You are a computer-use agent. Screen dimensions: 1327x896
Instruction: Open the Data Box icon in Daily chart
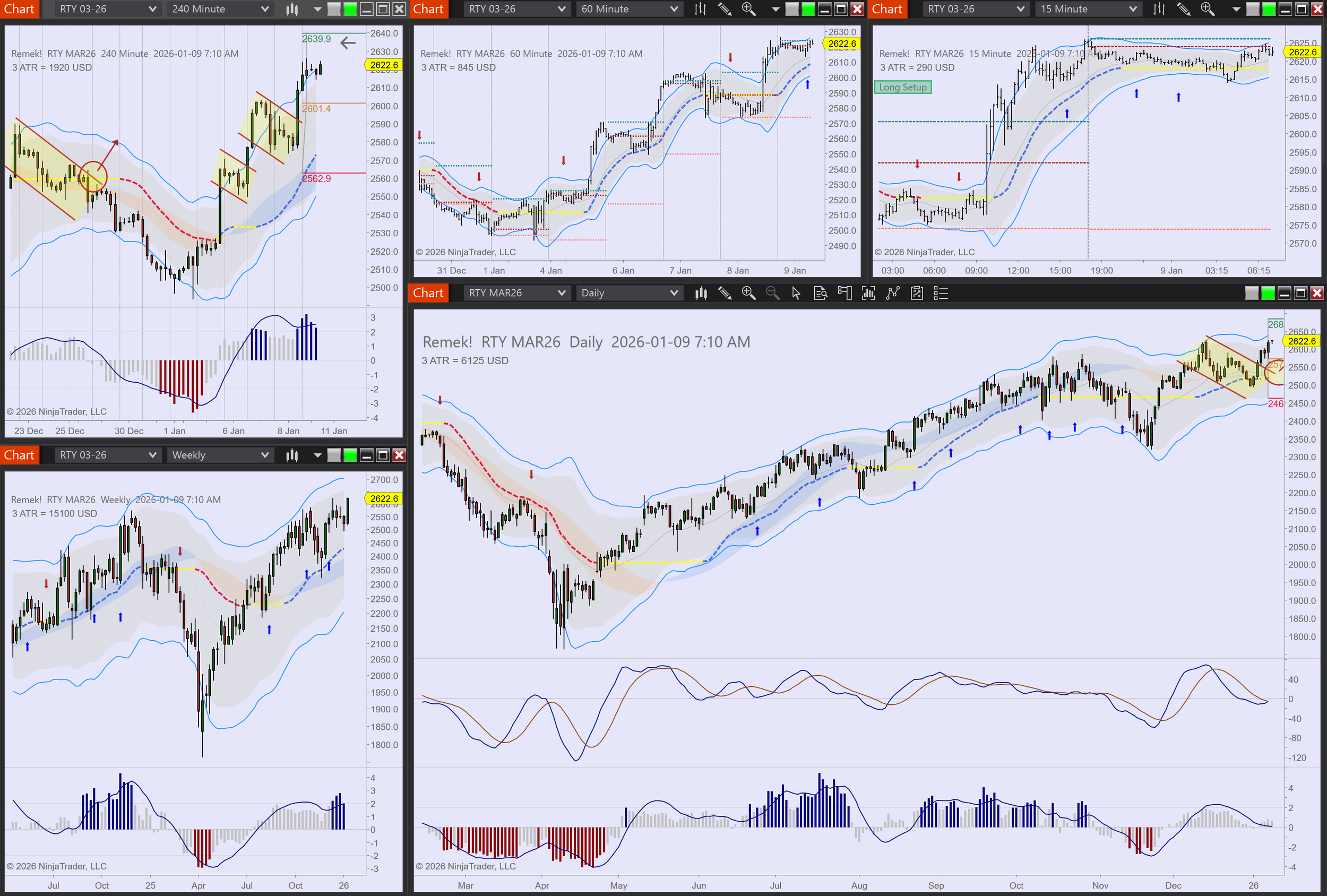tap(821, 293)
